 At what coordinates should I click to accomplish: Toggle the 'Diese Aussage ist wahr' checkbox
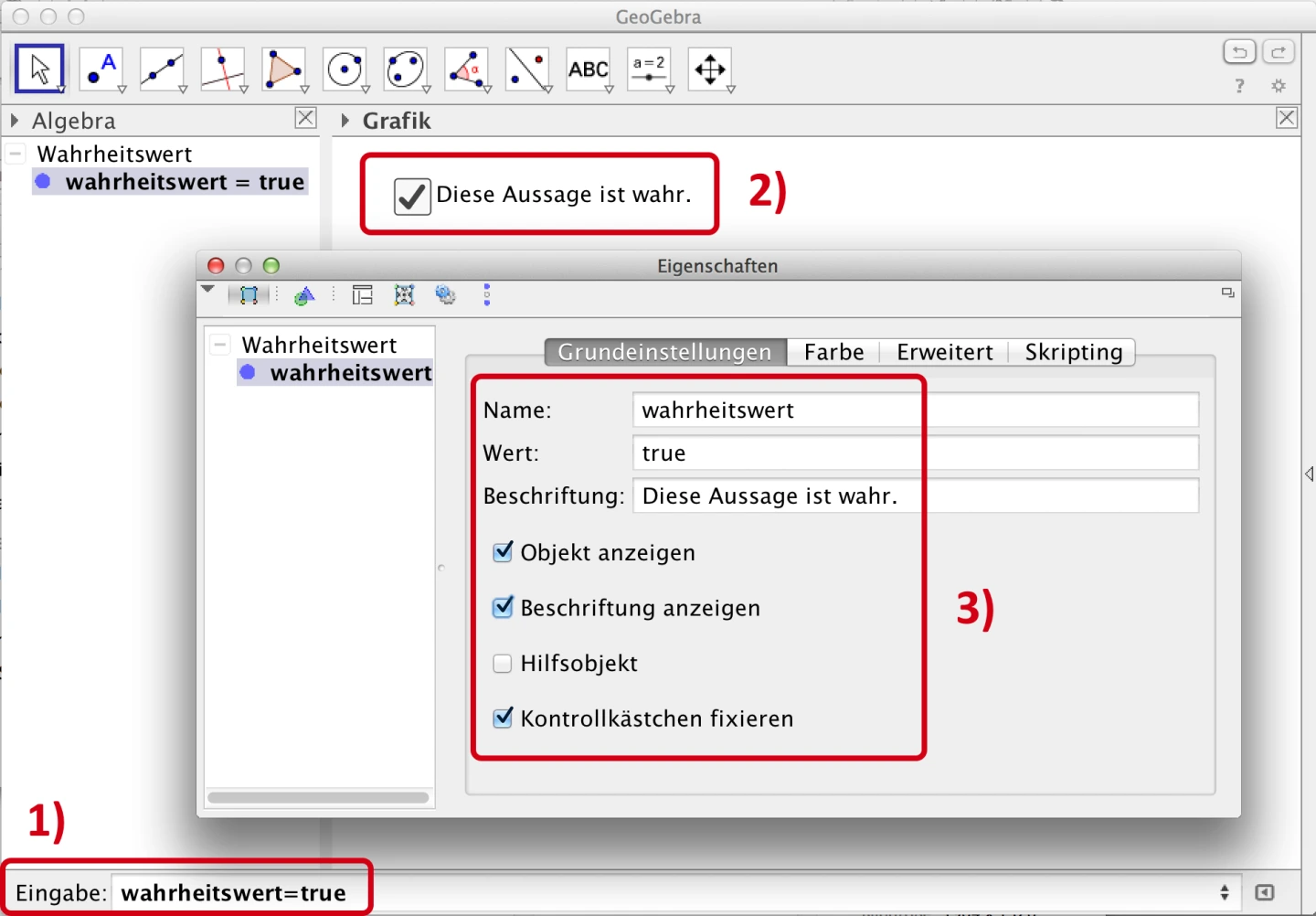412,196
